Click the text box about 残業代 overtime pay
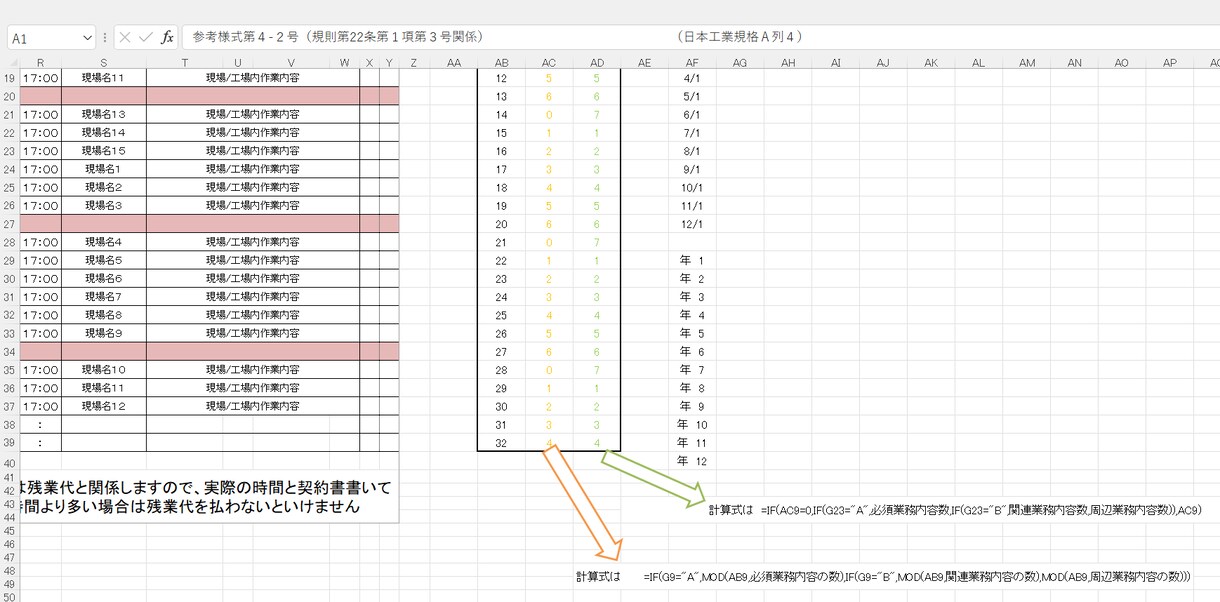The height and width of the screenshot is (602, 1220). pos(209,497)
